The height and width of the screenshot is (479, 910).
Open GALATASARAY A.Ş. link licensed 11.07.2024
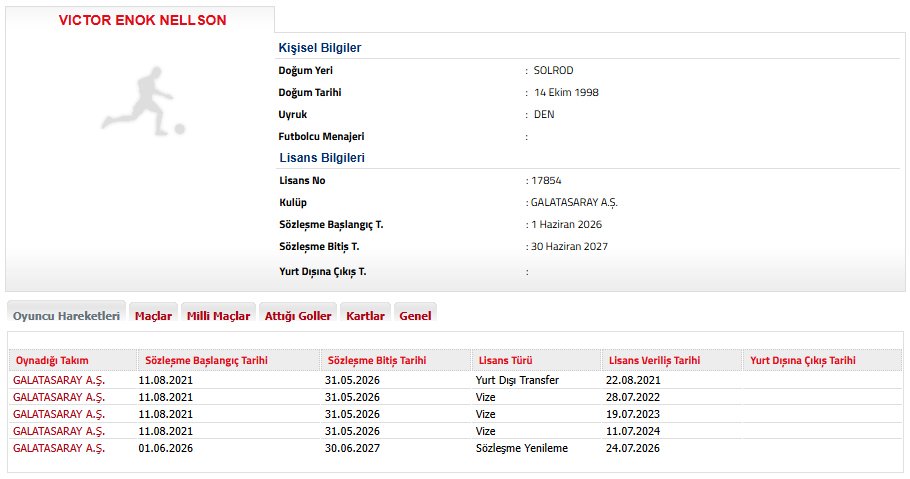point(59,431)
